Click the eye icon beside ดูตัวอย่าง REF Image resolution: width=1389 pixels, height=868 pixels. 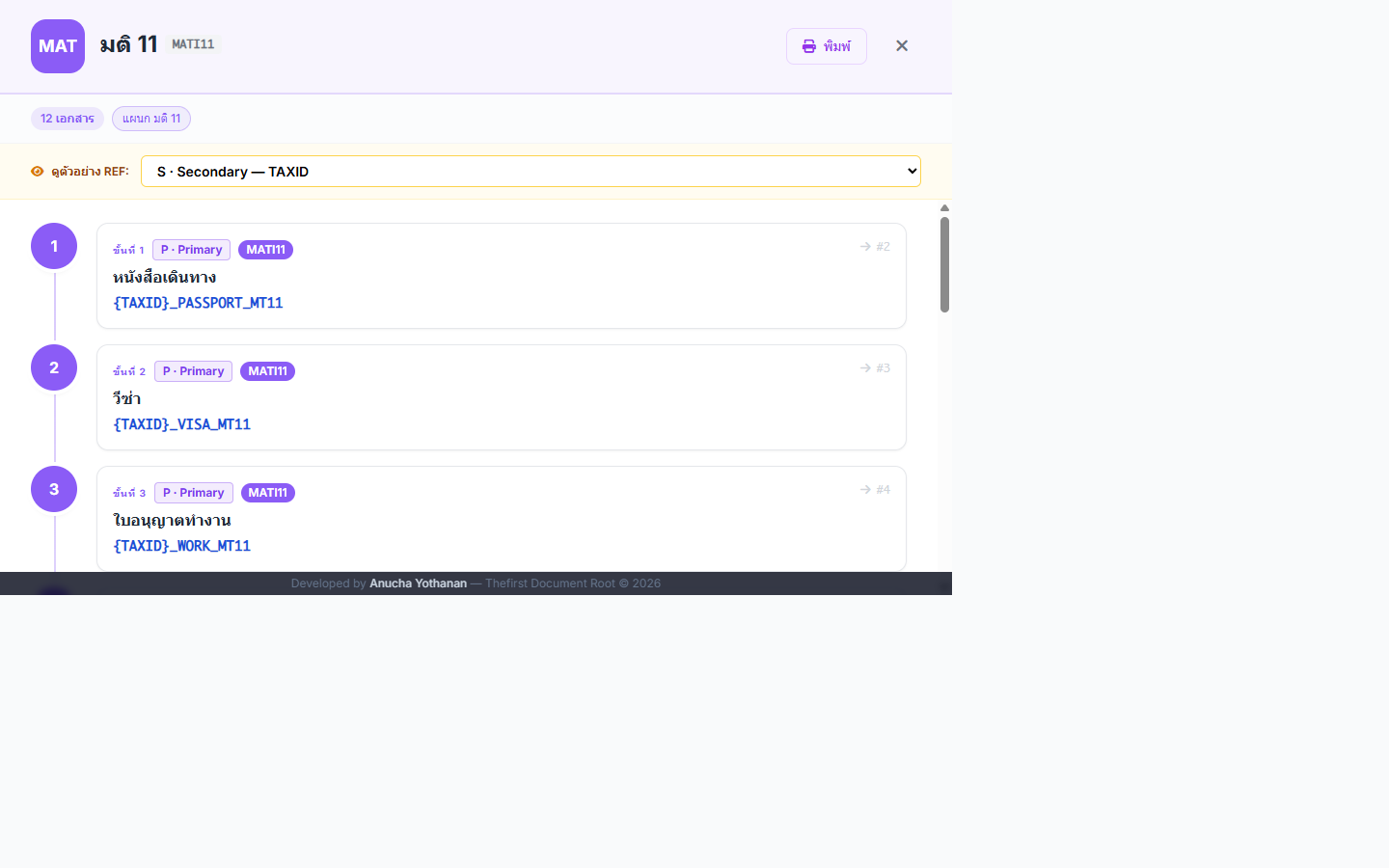[x=38, y=172]
